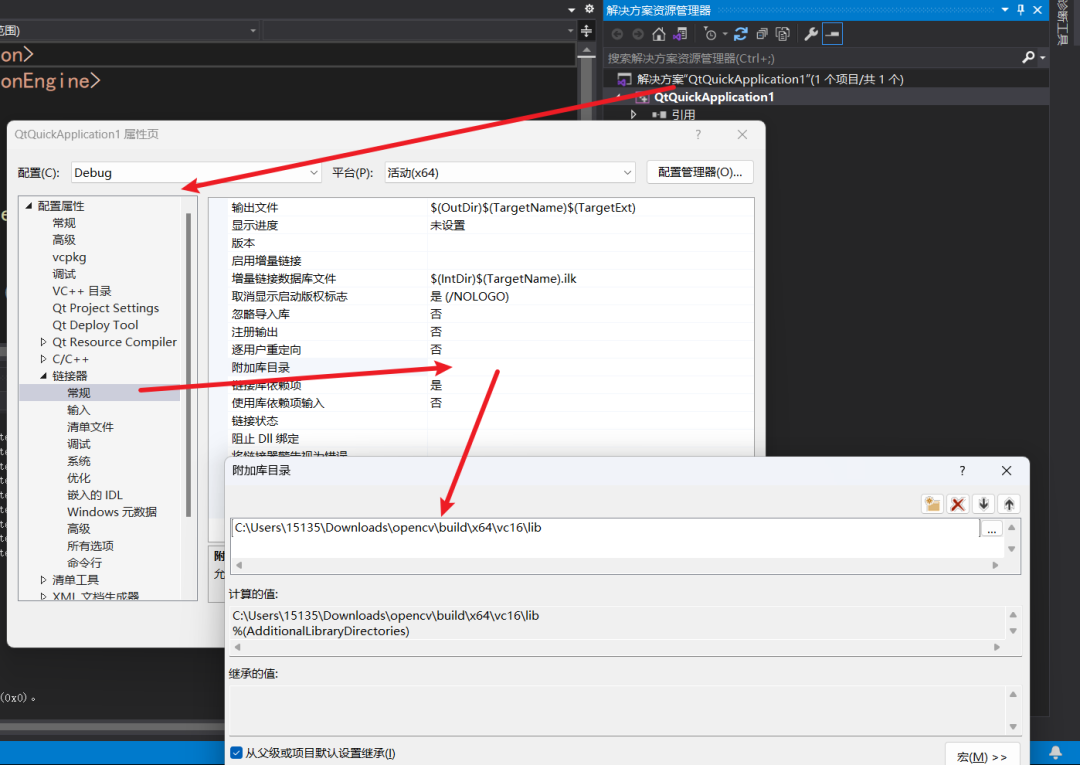Move the library directory line down
This screenshot has width=1080, height=765.
click(x=984, y=504)
